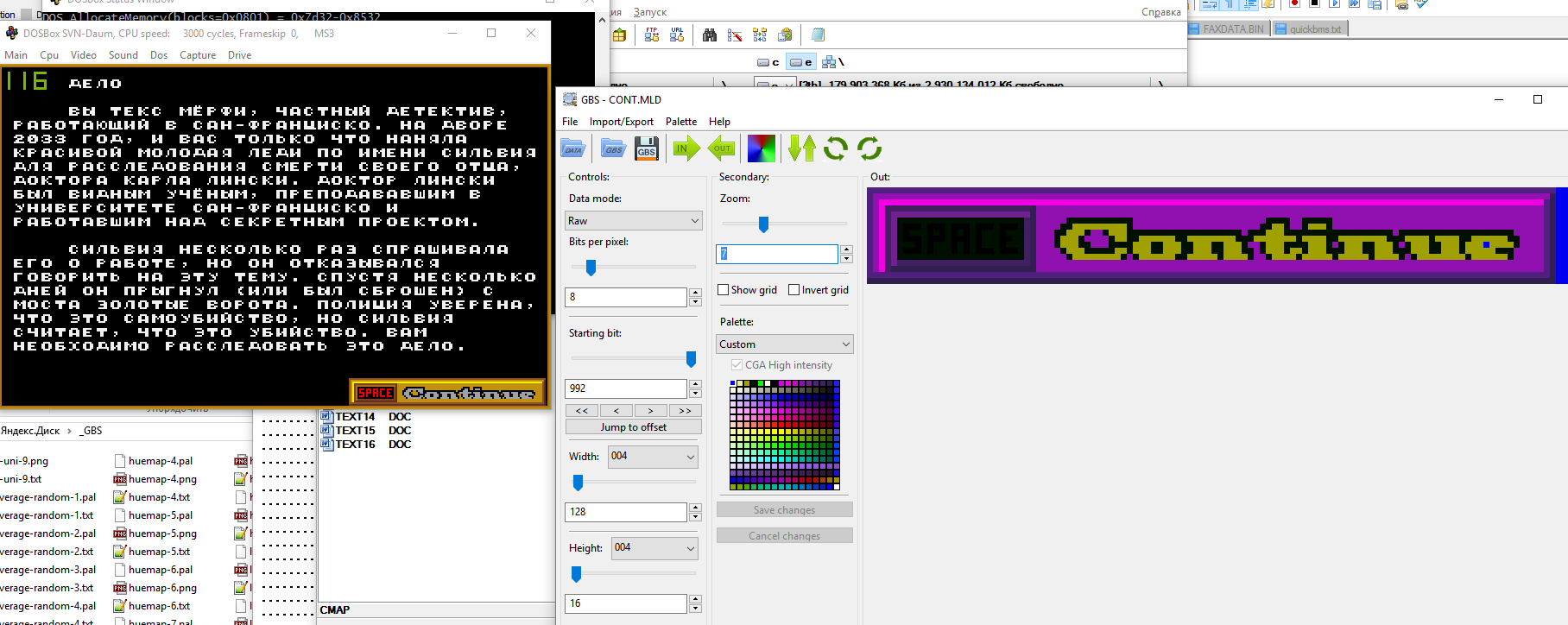
Task: Click the Zoom slider handle
Action: point(763,224)
